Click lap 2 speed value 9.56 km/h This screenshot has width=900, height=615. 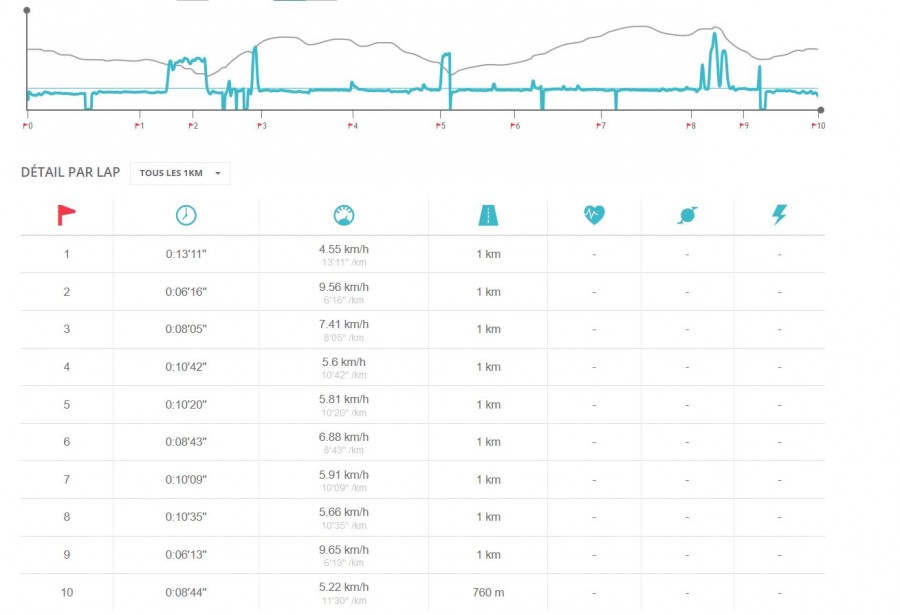343,286
